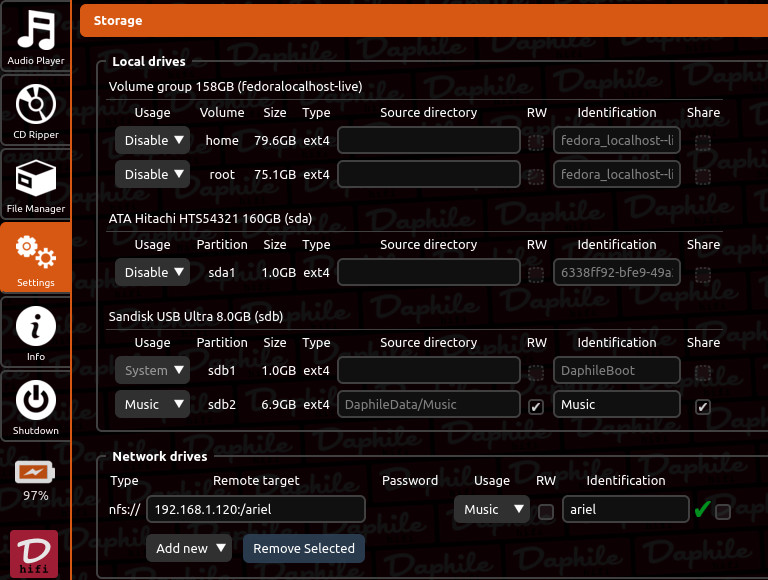Image resolution: width=768 pixels, height=580 pixels.
Task: Toggle Share checkbox for home volume
Action: click(703, 143)
